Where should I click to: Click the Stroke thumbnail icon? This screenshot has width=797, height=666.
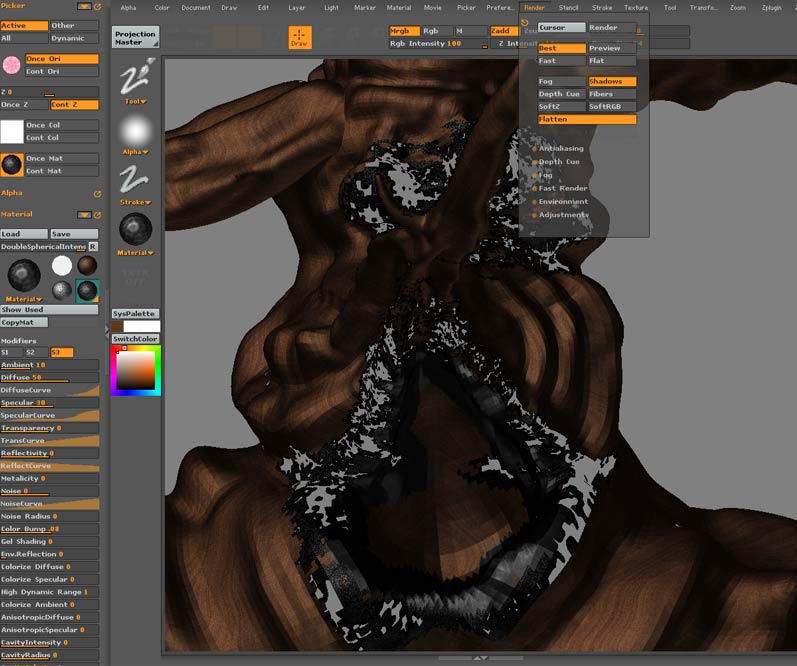134,179
